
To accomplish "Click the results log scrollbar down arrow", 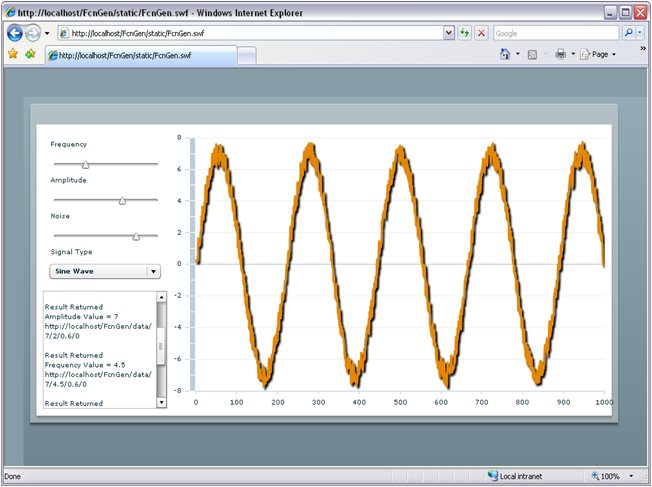I will [x=161, y=402].
